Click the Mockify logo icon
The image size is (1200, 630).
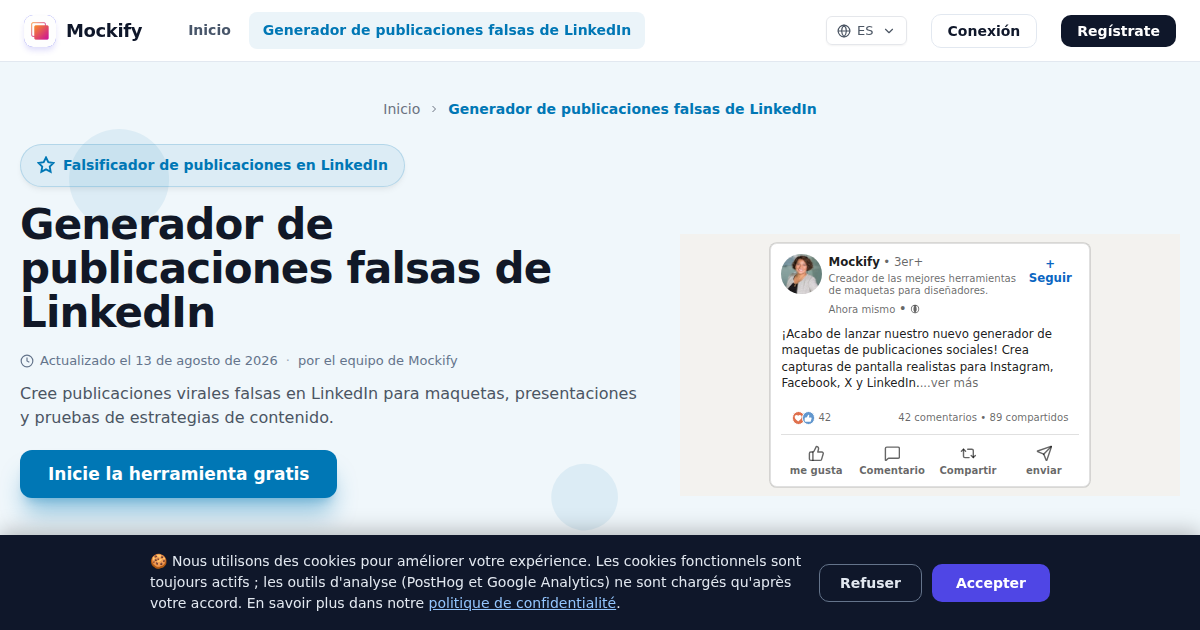coord(40,31)
